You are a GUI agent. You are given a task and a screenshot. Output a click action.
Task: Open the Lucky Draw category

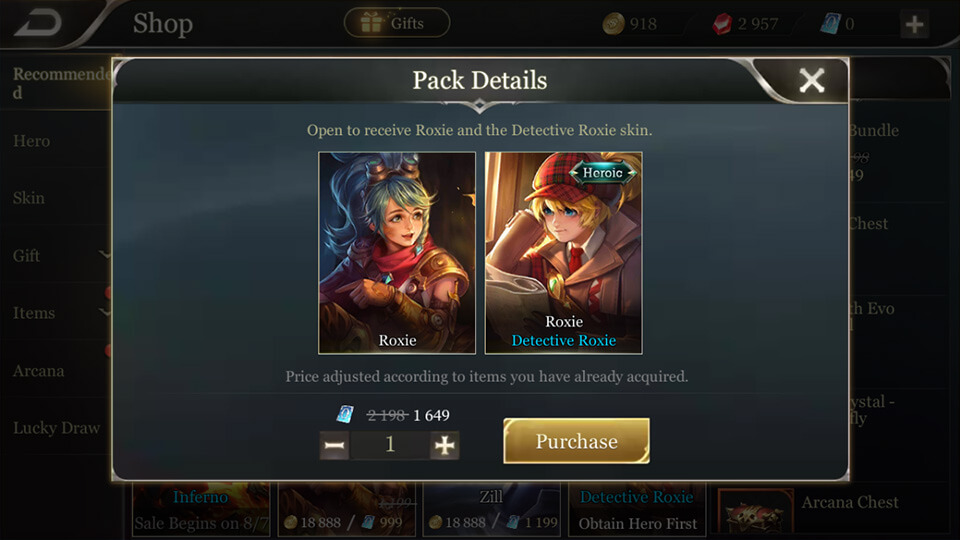click(x=56, y=428)
